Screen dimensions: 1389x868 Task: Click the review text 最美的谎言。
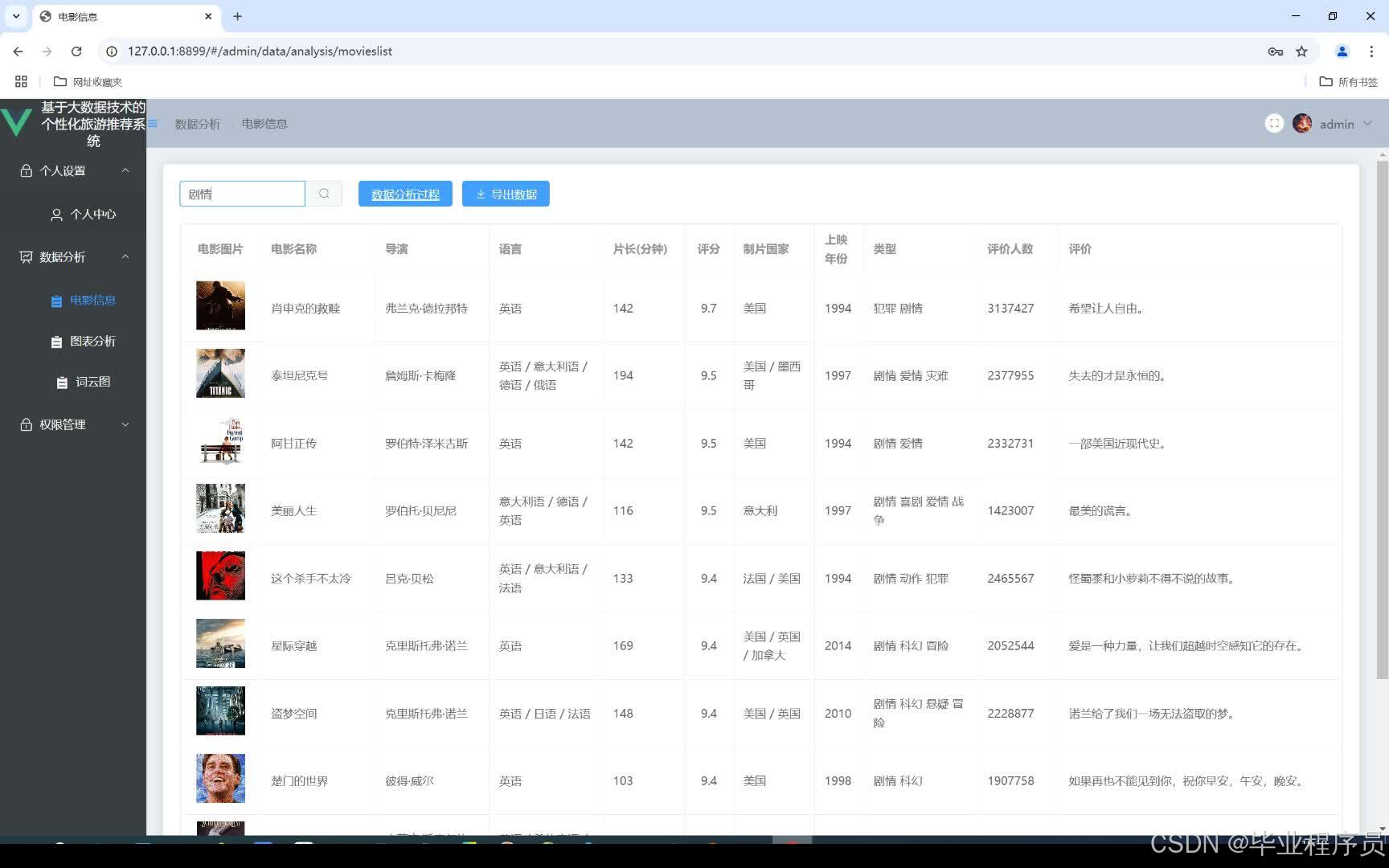click(1101, 511)
